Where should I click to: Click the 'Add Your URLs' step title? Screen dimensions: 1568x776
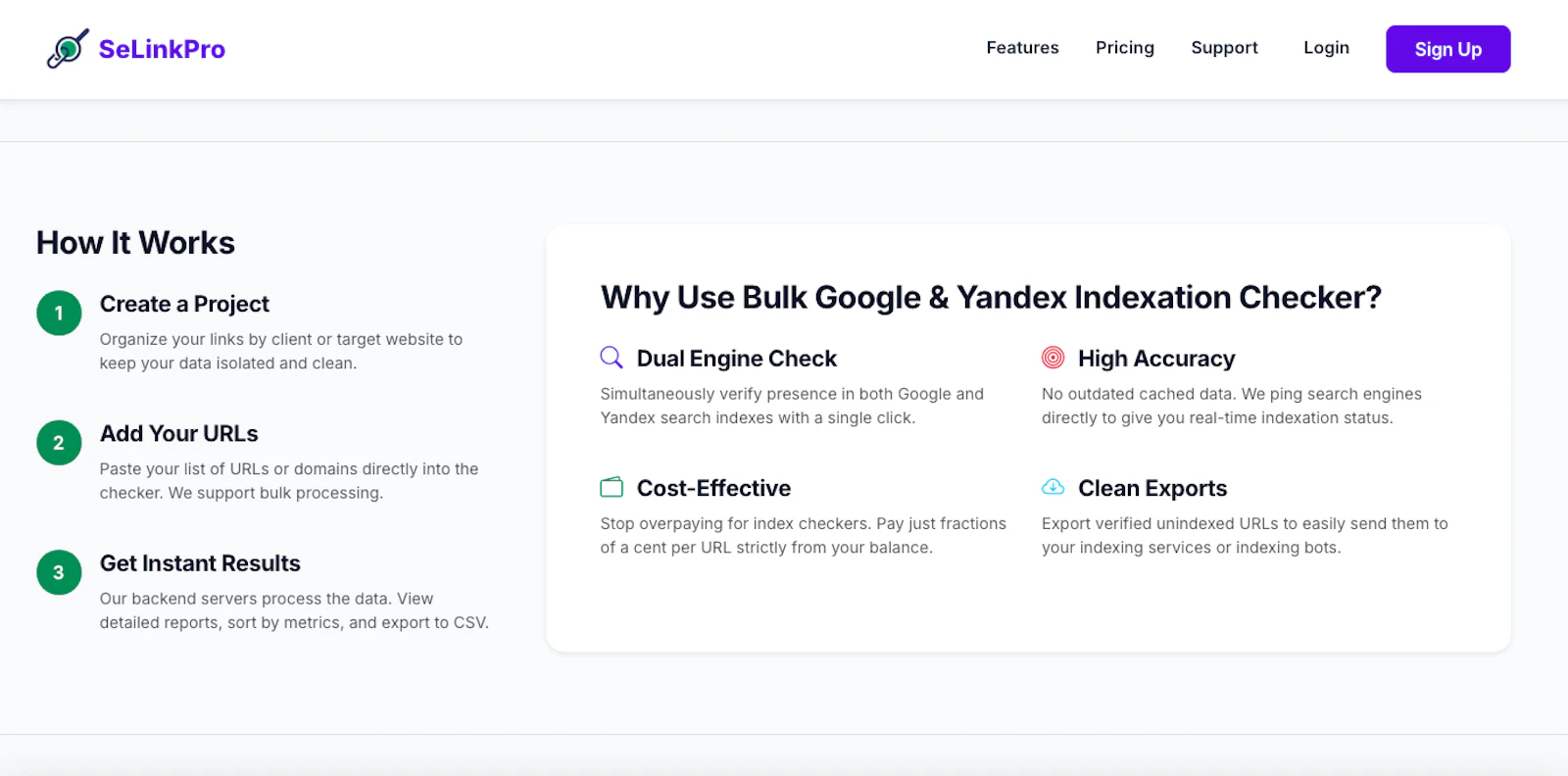[x=178, y=433]
